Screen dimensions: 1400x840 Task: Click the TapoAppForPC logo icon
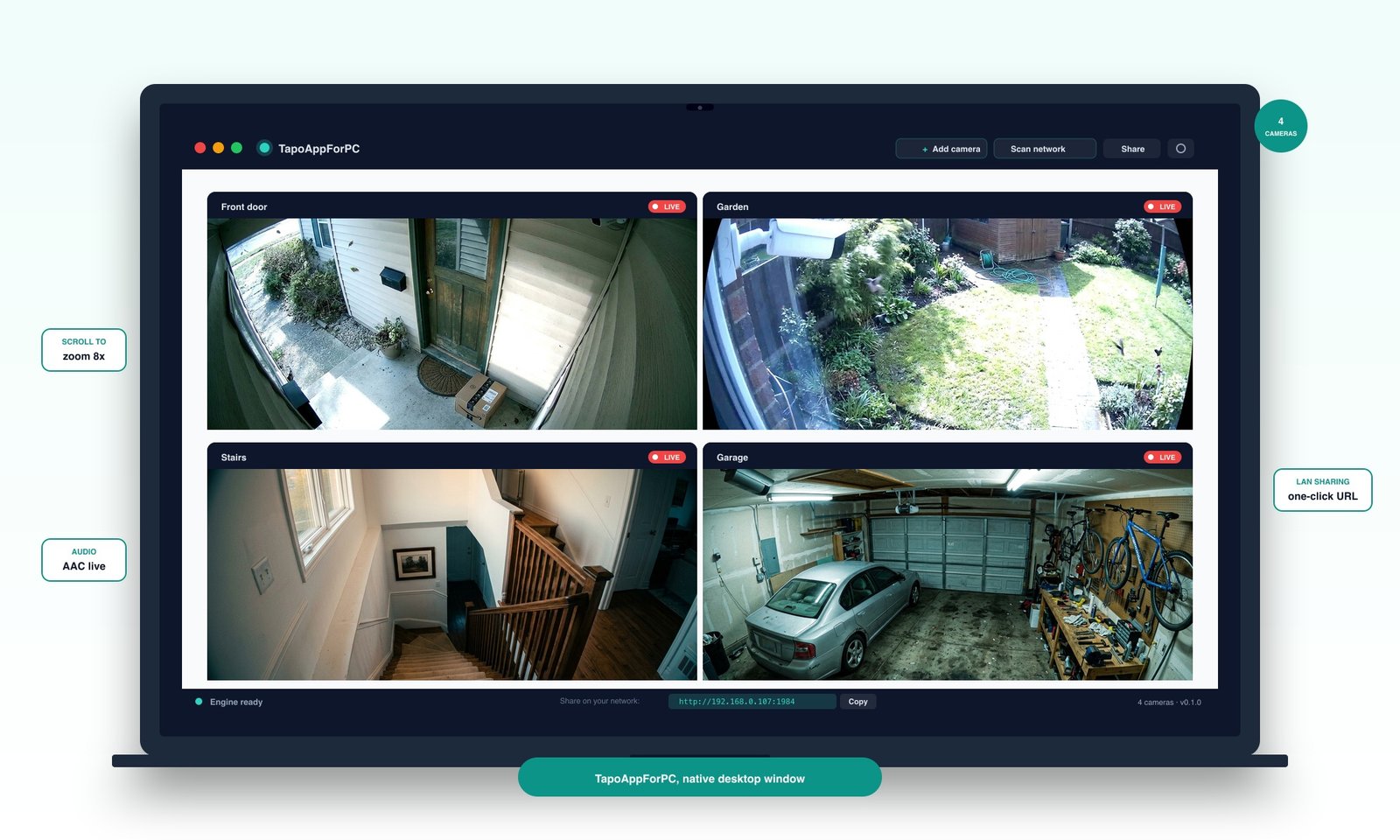point(264,148)
